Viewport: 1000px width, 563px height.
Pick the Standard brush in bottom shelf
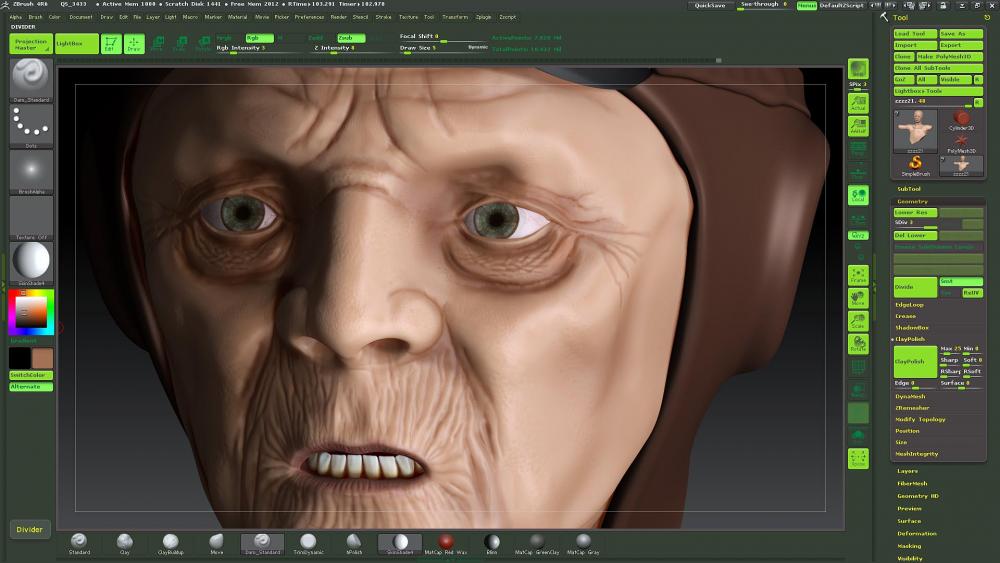tap(79, 544)
